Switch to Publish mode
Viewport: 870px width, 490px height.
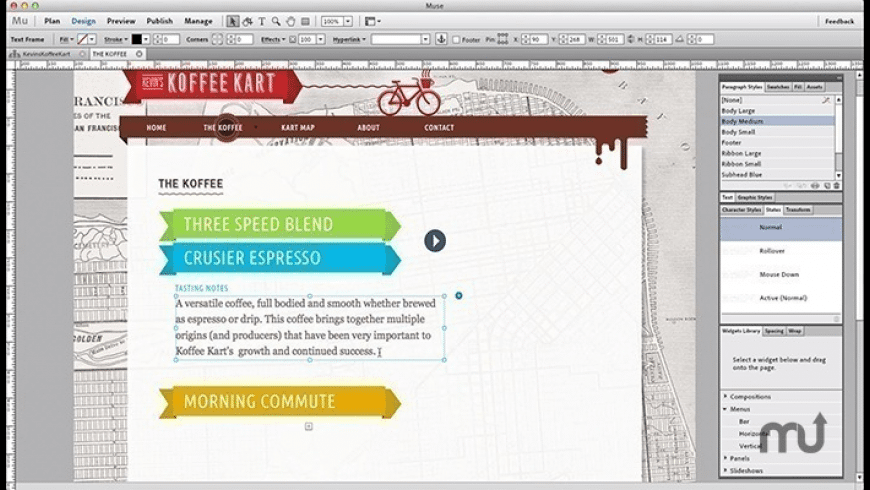(x=159, y=21)
